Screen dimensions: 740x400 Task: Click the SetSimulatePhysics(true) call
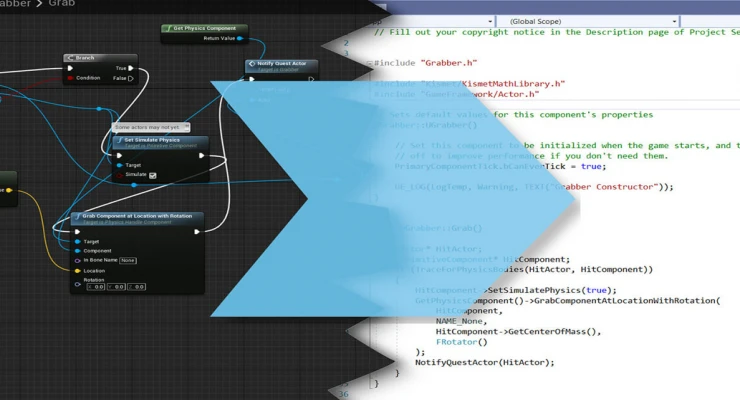coord(552,290)
